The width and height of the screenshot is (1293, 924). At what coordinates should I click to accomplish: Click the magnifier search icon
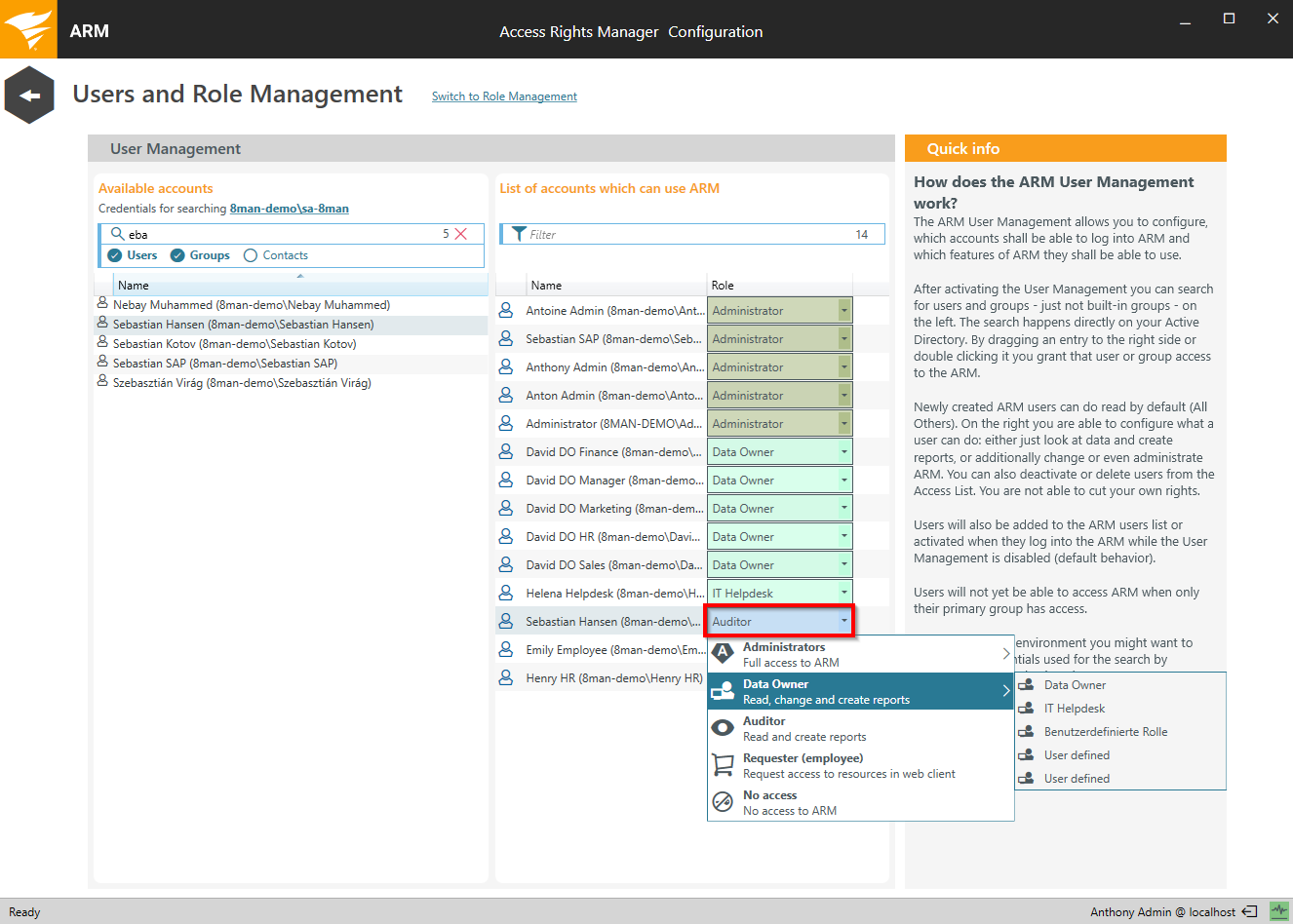(117, 234)
